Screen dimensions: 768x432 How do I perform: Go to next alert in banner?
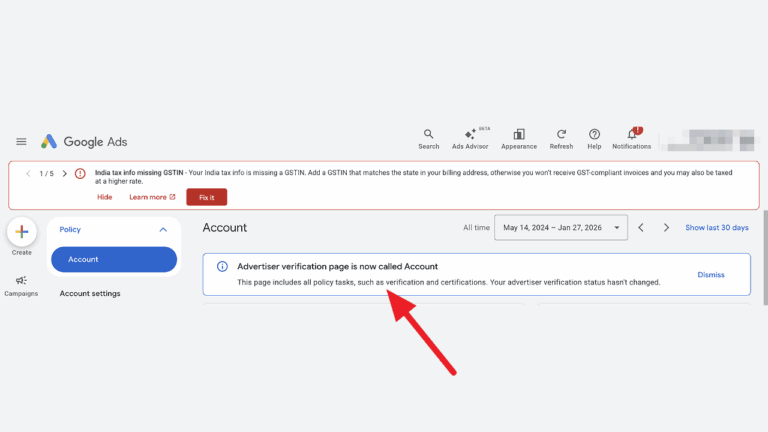point(65,173)
